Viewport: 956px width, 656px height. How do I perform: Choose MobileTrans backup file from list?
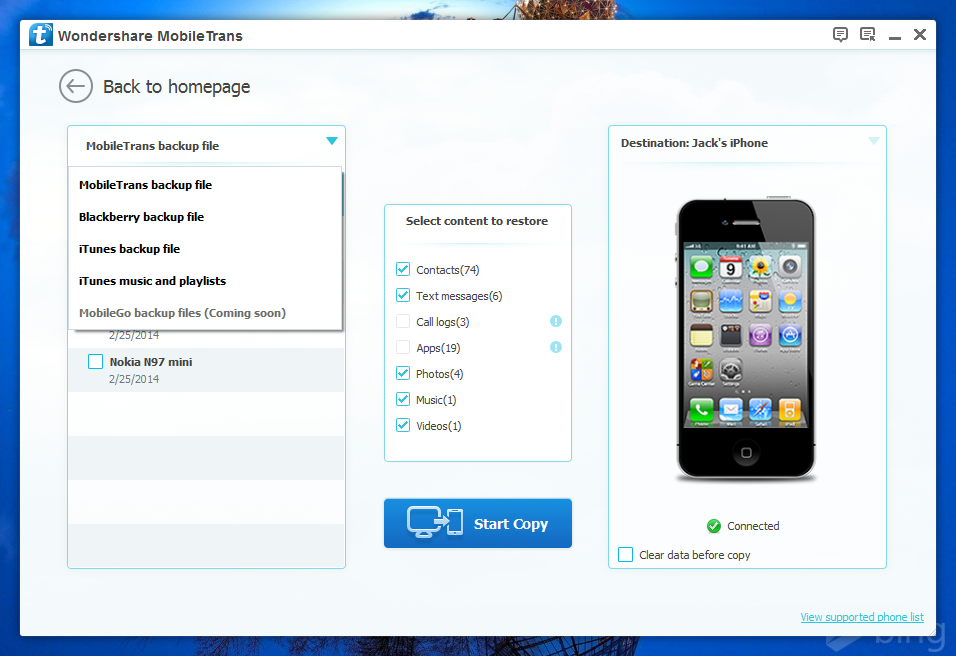(205, 185)
